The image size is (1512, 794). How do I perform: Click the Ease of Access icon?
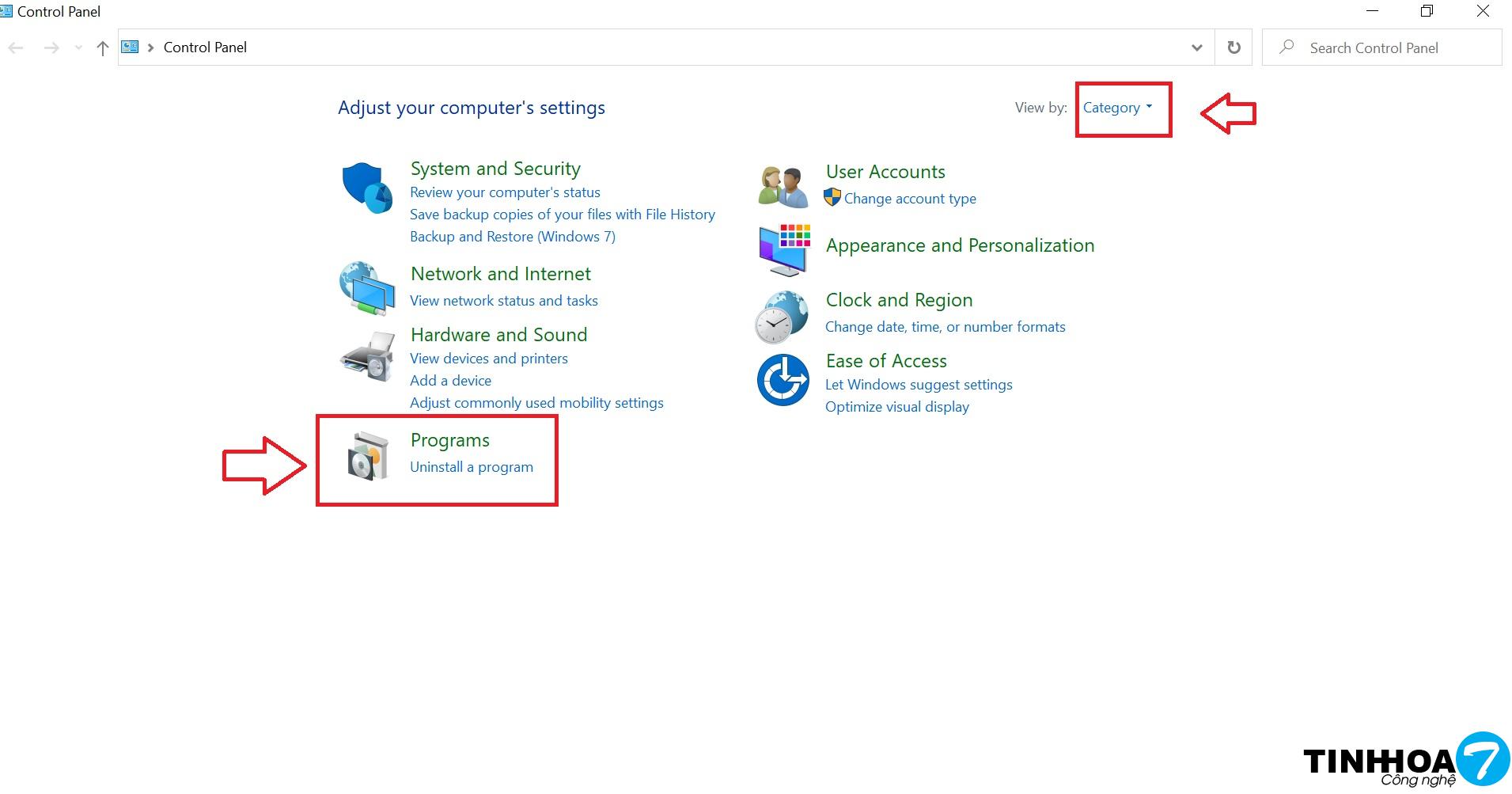783,380
